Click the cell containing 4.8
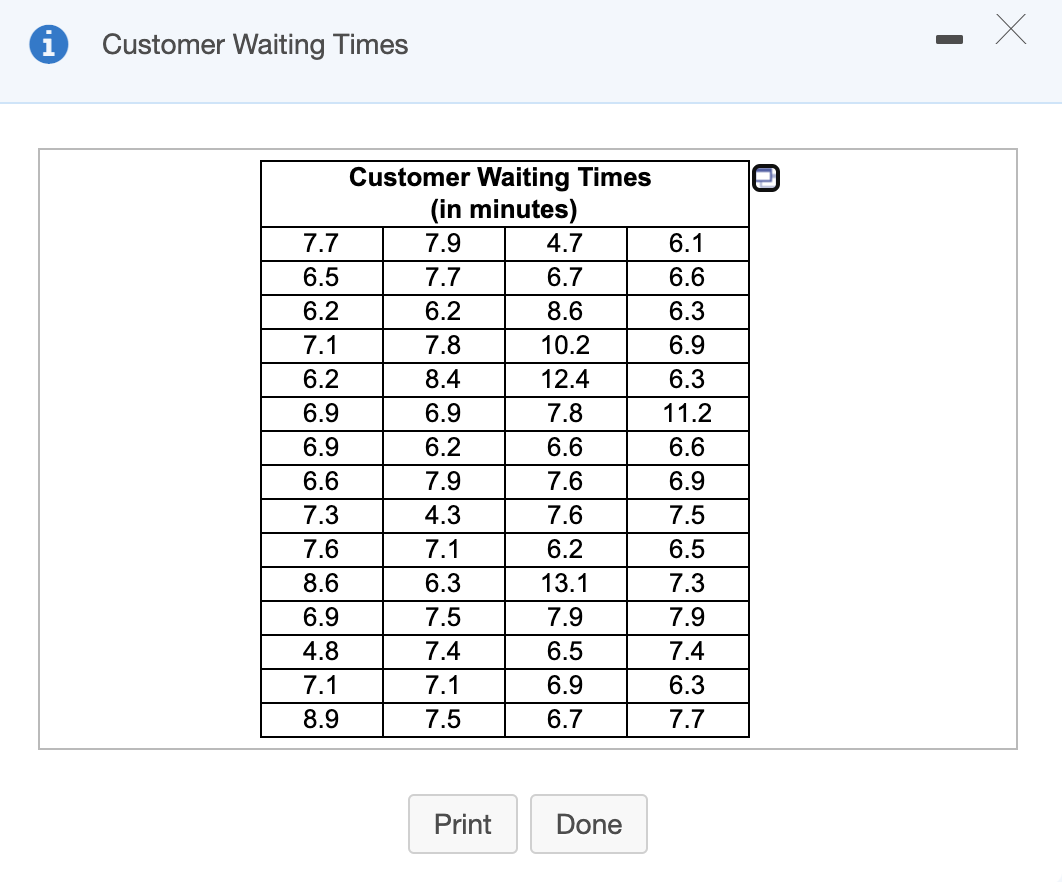This screenshot has width=1062, height=882. (x=321, y=651)
